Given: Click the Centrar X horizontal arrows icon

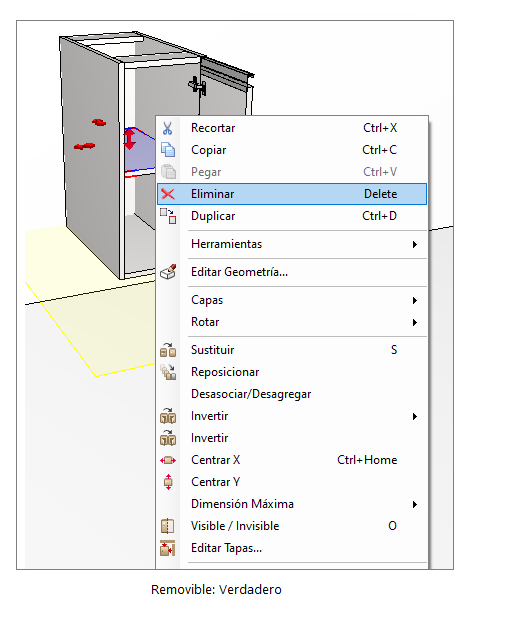Looking at the screenshot, I should pyautogui.click(x=168, y=460).
